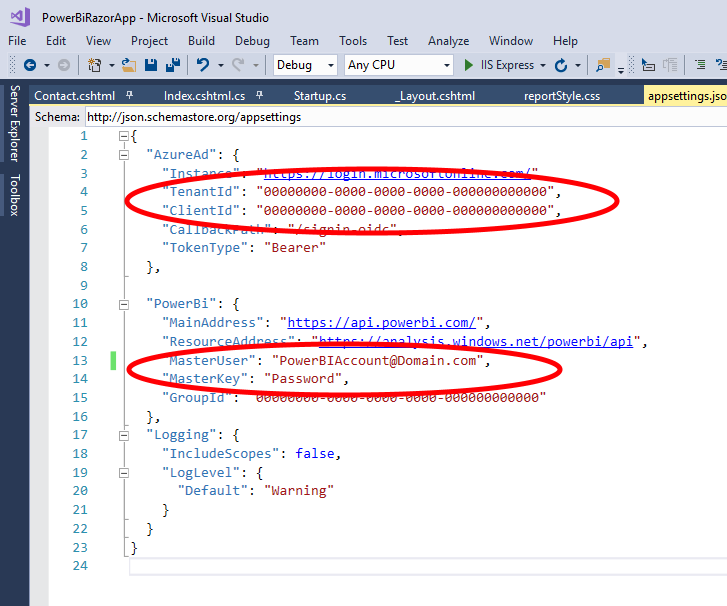
Task: Open the Debug menu
Action: click(252, 41)
